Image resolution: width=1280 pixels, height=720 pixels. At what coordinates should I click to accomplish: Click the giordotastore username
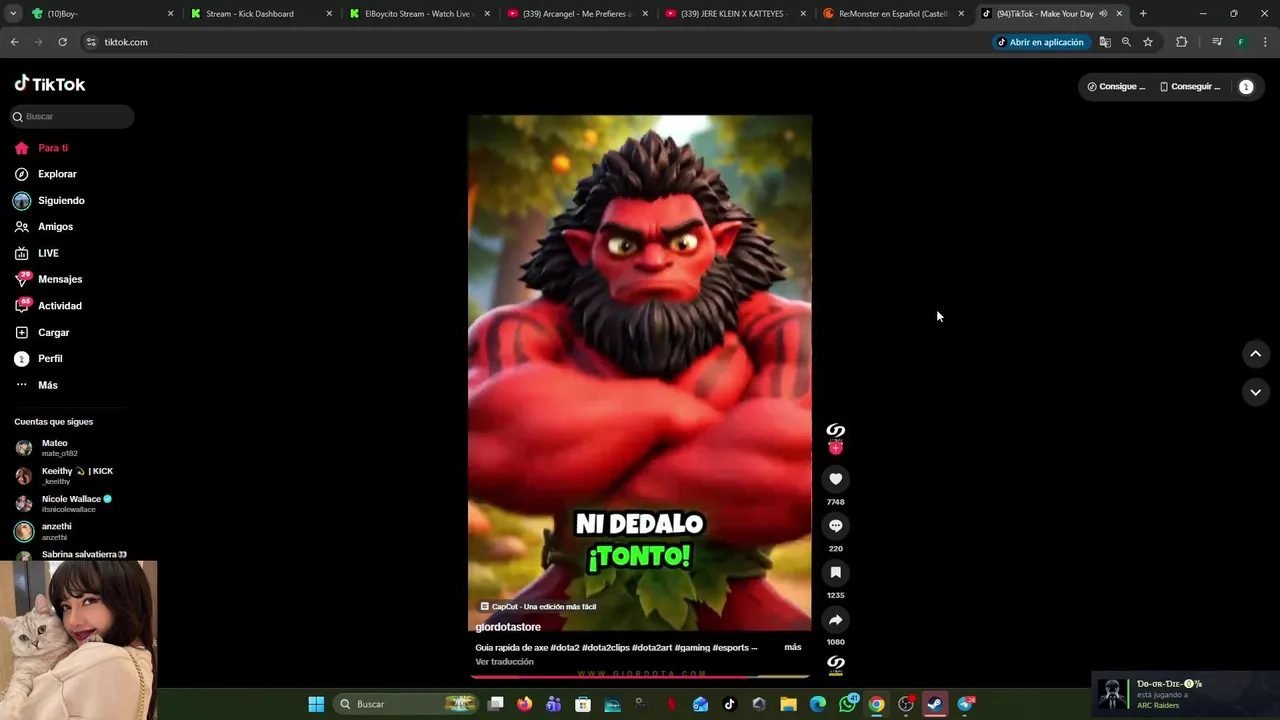tap(508, 627)
